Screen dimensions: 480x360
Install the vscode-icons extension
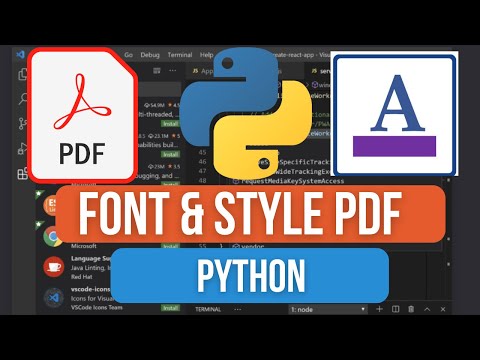point(170,308)
